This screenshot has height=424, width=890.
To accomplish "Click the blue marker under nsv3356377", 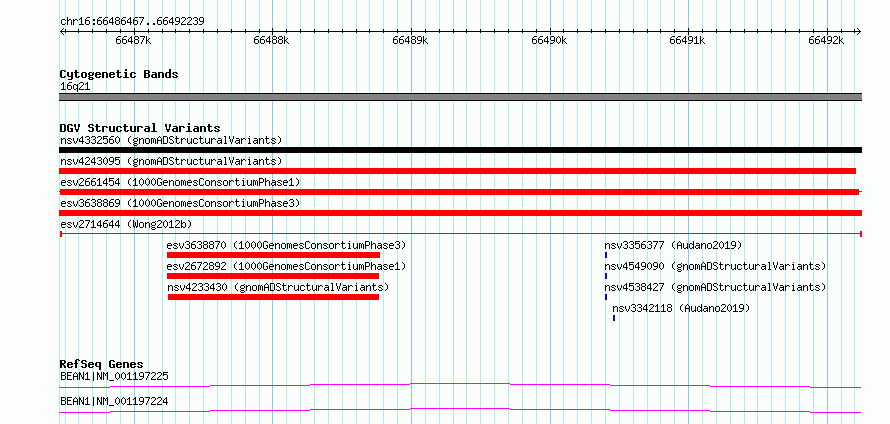I will (606, 255).
